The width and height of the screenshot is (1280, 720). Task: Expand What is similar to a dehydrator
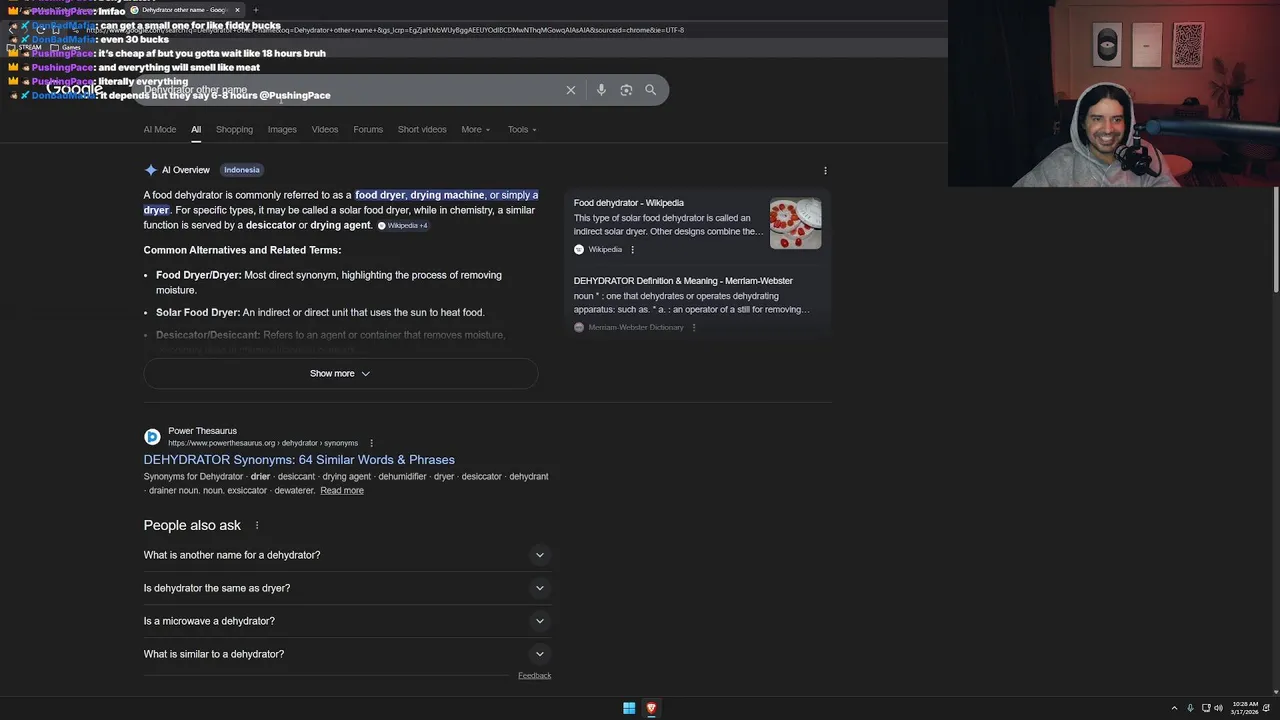(347, 654)
